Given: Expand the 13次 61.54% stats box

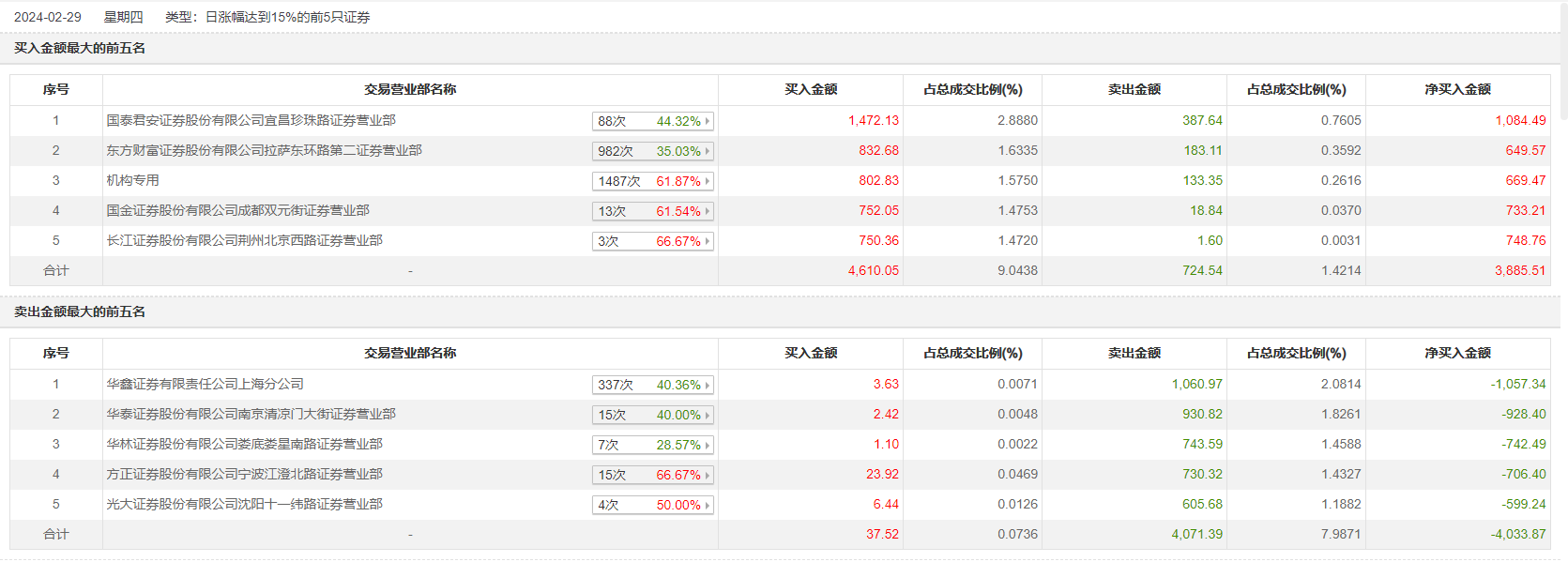Looking at the screenshot, I should coord(653,211).
